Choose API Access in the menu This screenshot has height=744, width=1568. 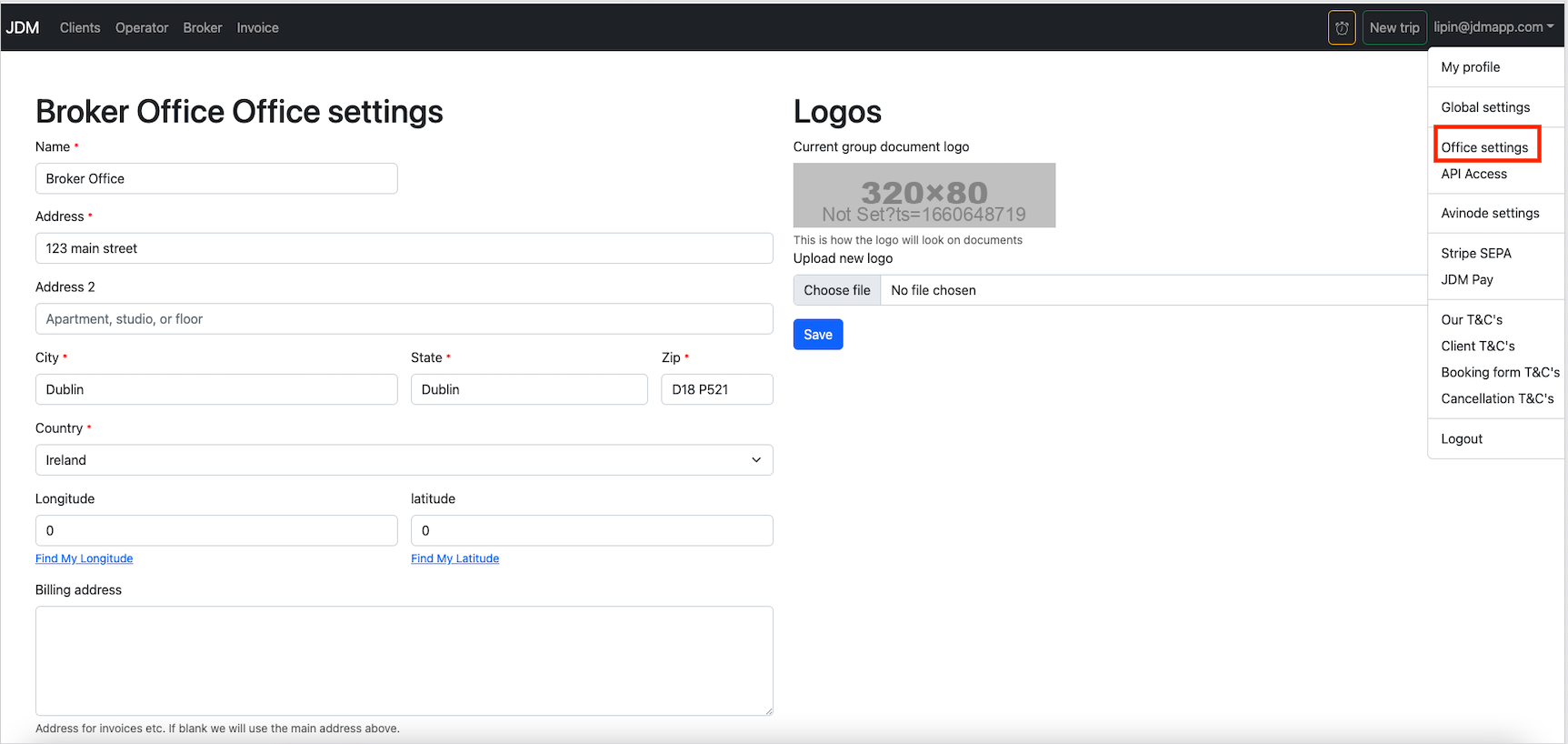1473,174
